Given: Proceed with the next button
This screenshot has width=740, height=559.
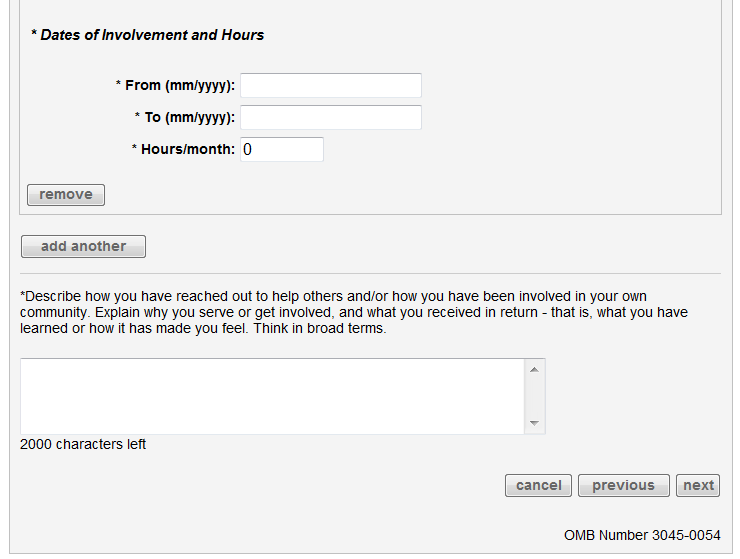Looking at the screenshot, I should (x=698, y=486).
